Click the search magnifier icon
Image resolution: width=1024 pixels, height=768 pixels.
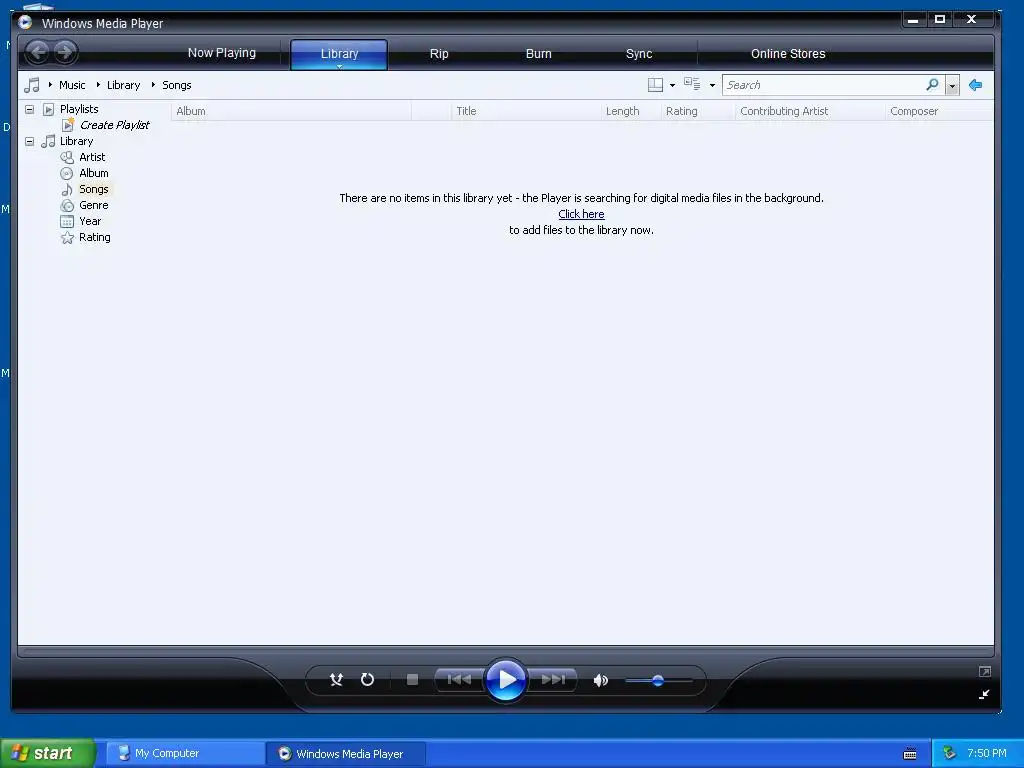[932, 84]
